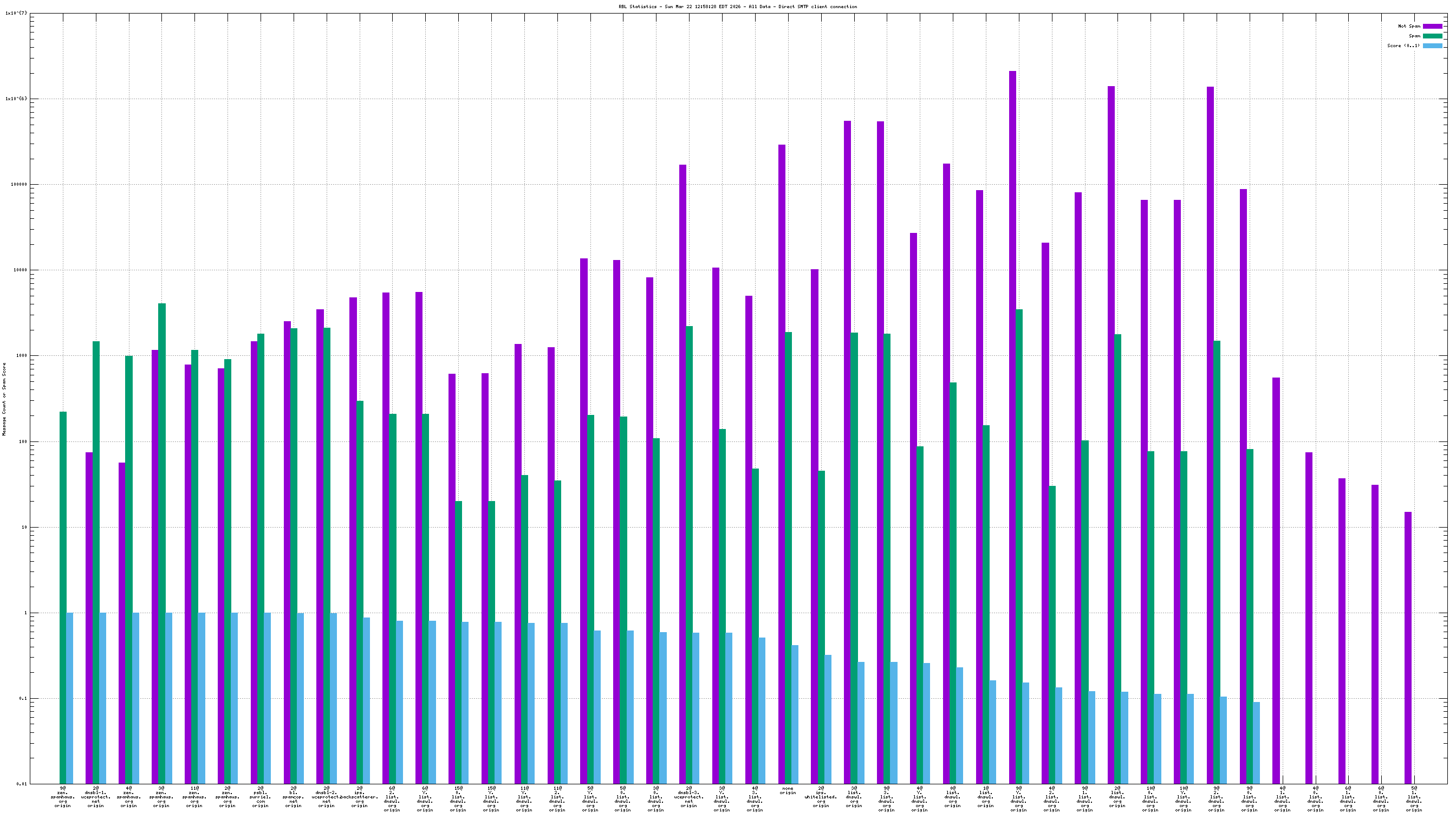1456x819 pixels.
Task: Click the bl.spamcop.net x-axis label
Action: (x=294, y=796)
